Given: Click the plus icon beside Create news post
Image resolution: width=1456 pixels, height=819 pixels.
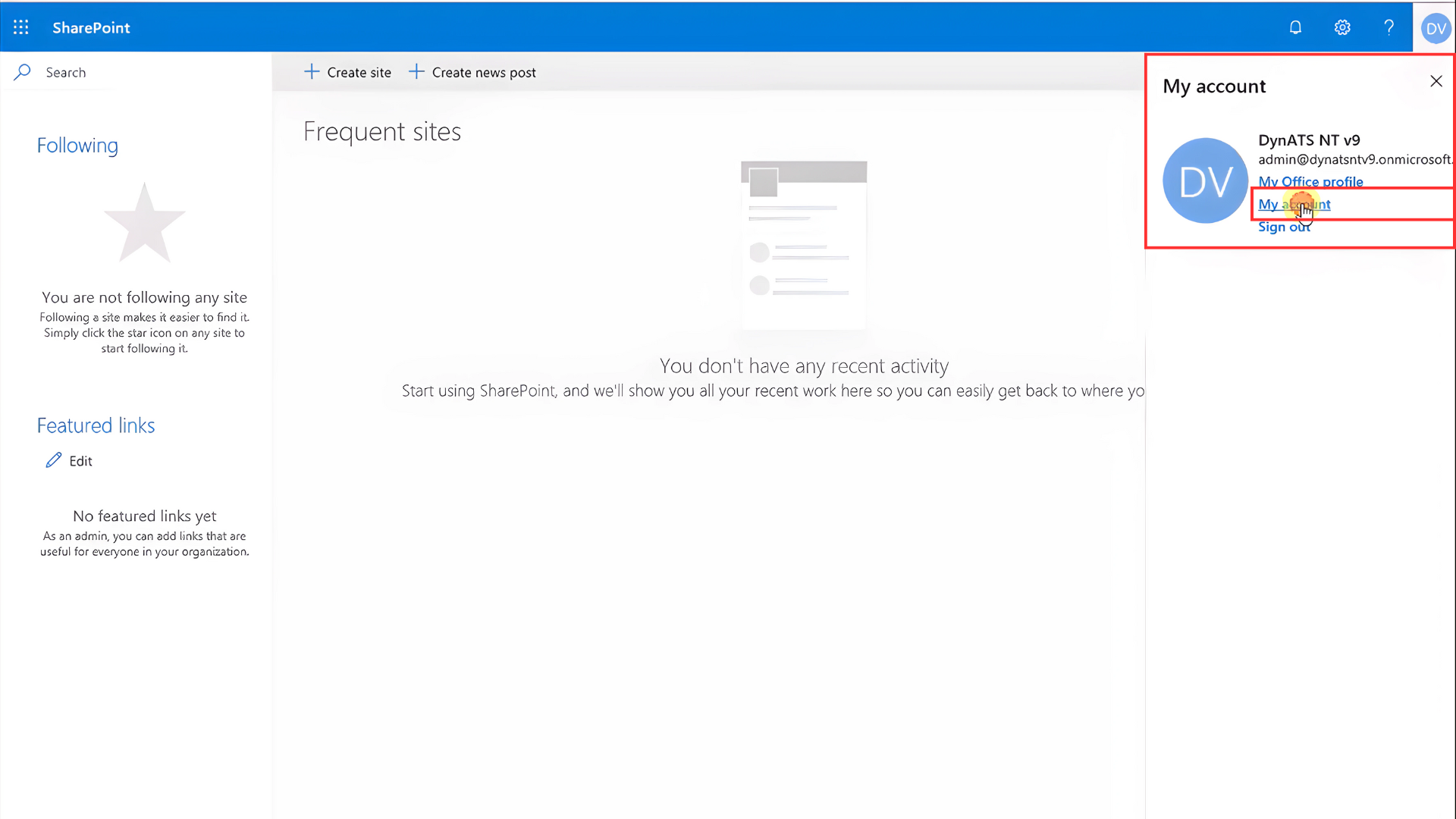Looking at the screenshot, I should (x=416, y=72).
